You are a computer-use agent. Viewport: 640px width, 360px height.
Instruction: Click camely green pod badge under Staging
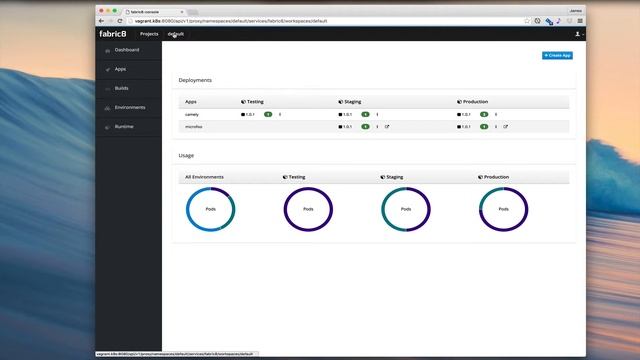[x=365, y=115]
